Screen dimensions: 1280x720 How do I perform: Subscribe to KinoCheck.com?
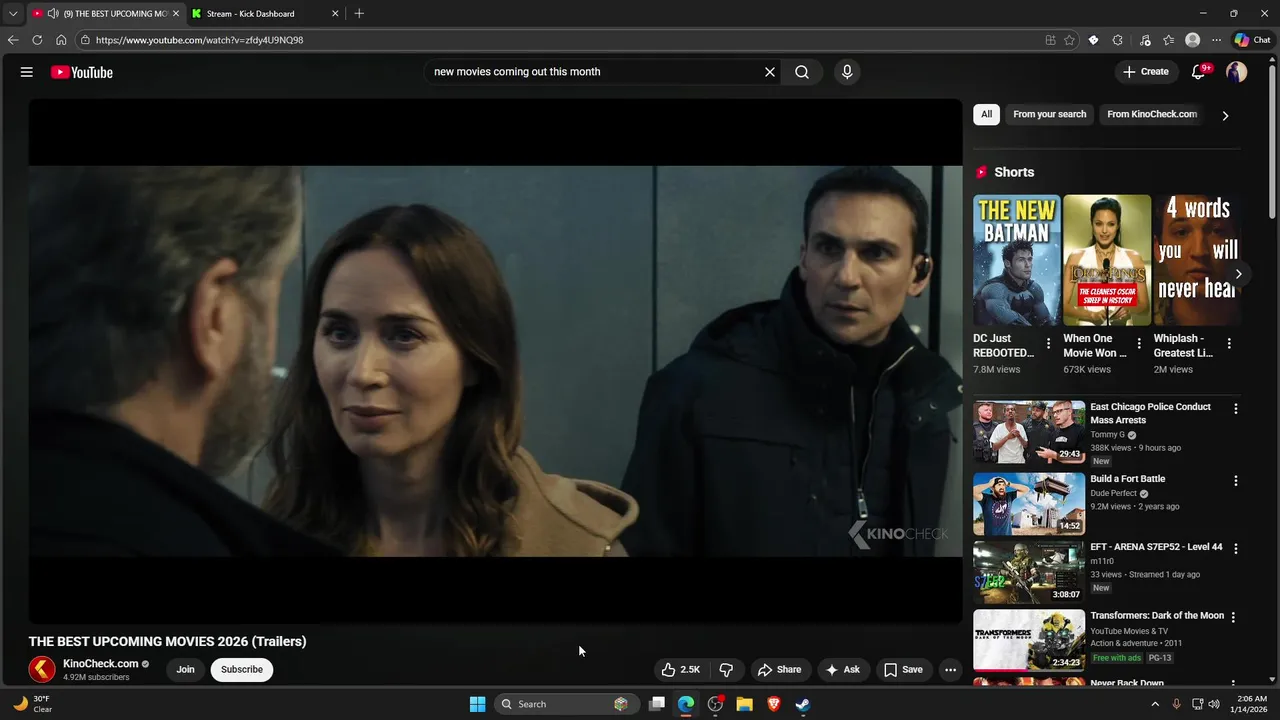point(242,670)
